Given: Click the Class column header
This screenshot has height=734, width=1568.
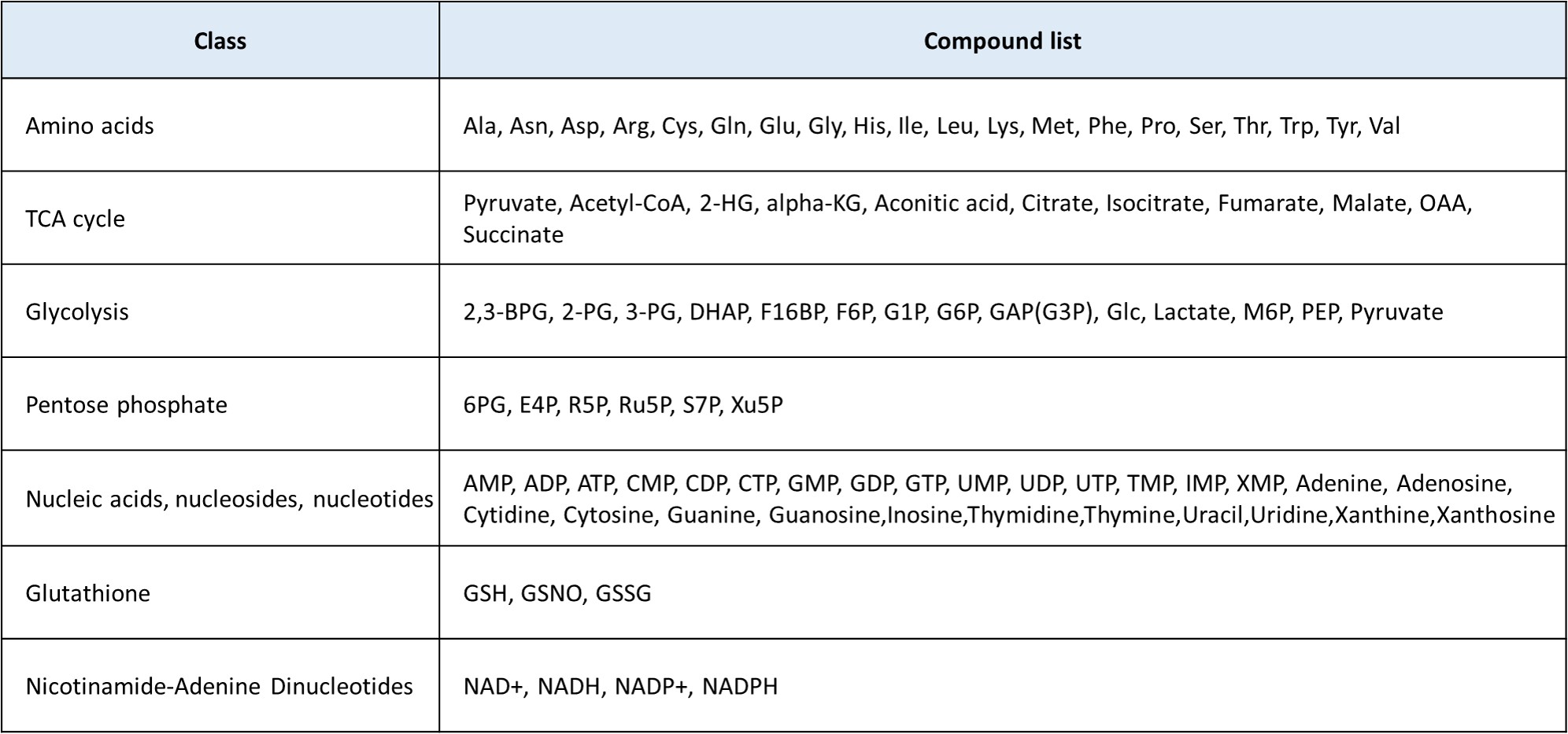Looking at the screenshot, I should (x=220, y=40).
